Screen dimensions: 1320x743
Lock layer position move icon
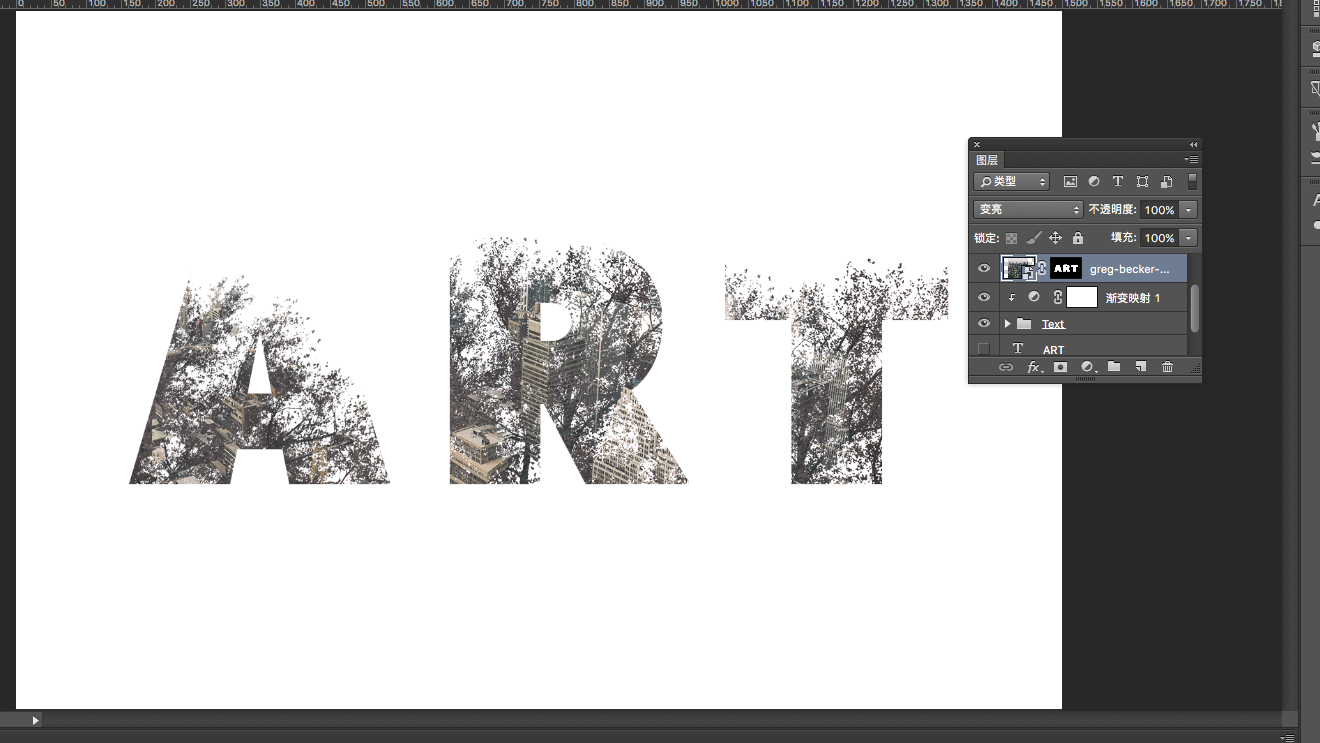pos(1055,238)
